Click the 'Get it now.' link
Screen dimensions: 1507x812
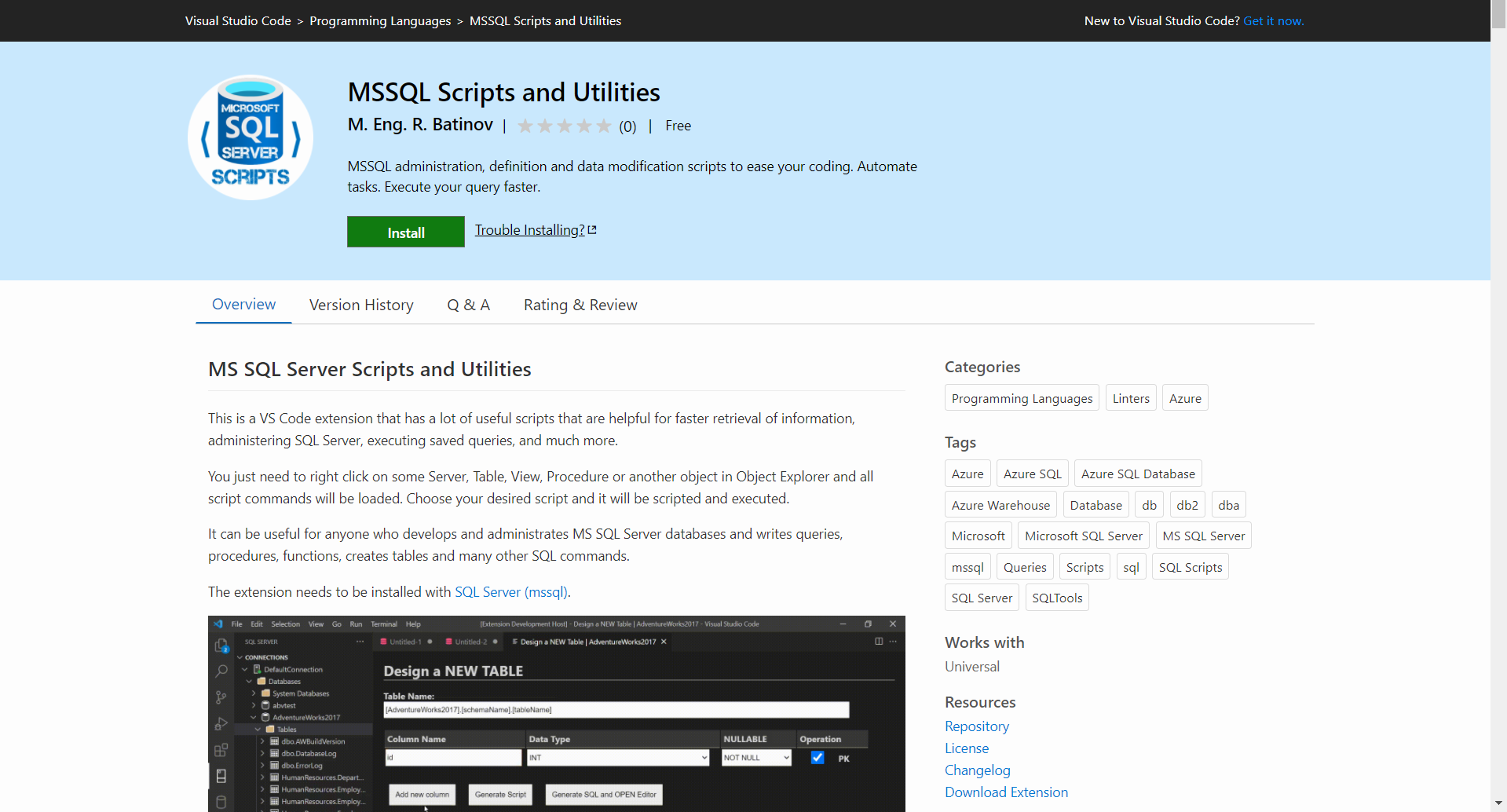(x=1273, y=21)
